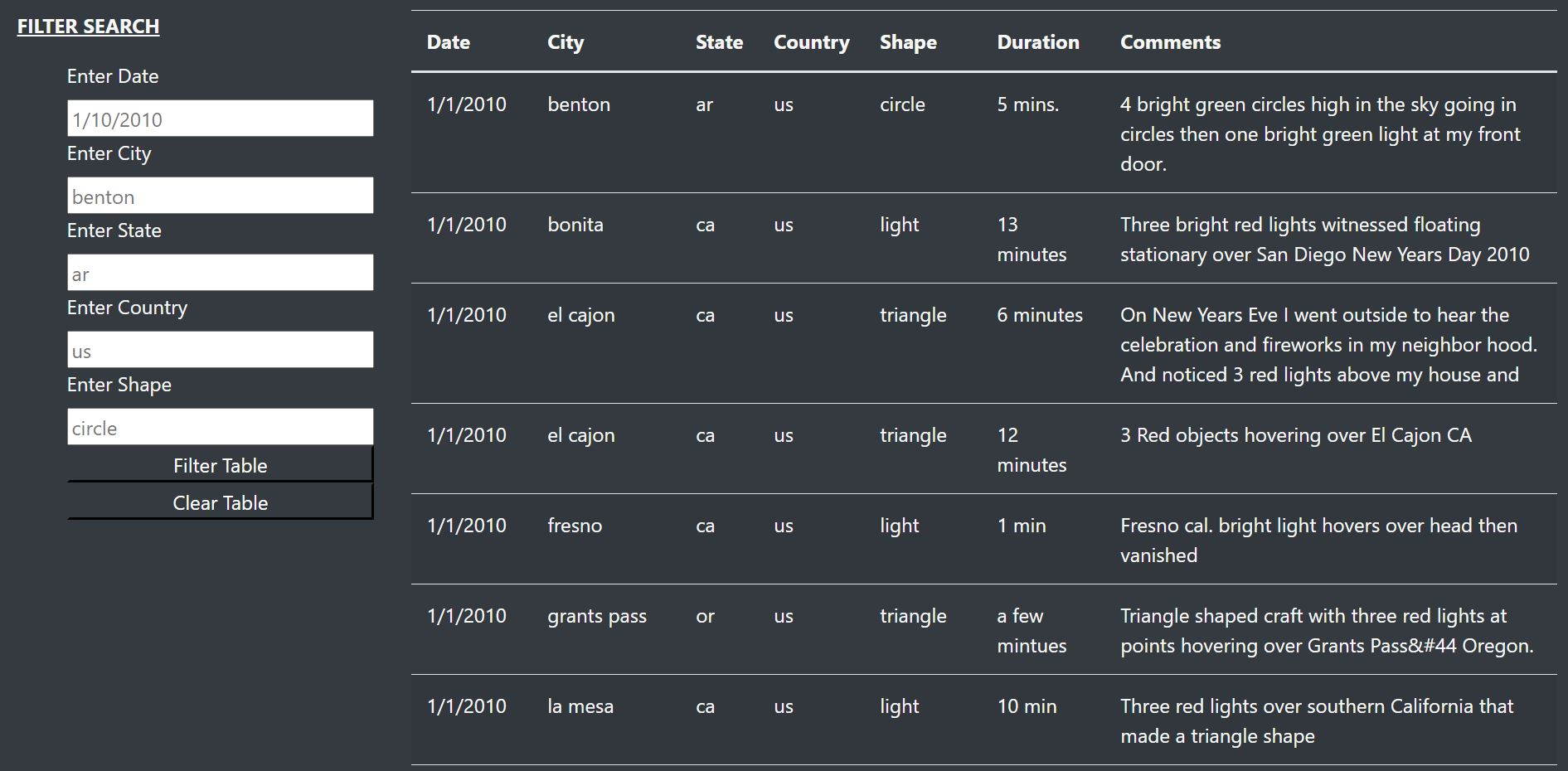1568x771 pixels.
Task: Click the fresno city cell
Action: point(575,526)
